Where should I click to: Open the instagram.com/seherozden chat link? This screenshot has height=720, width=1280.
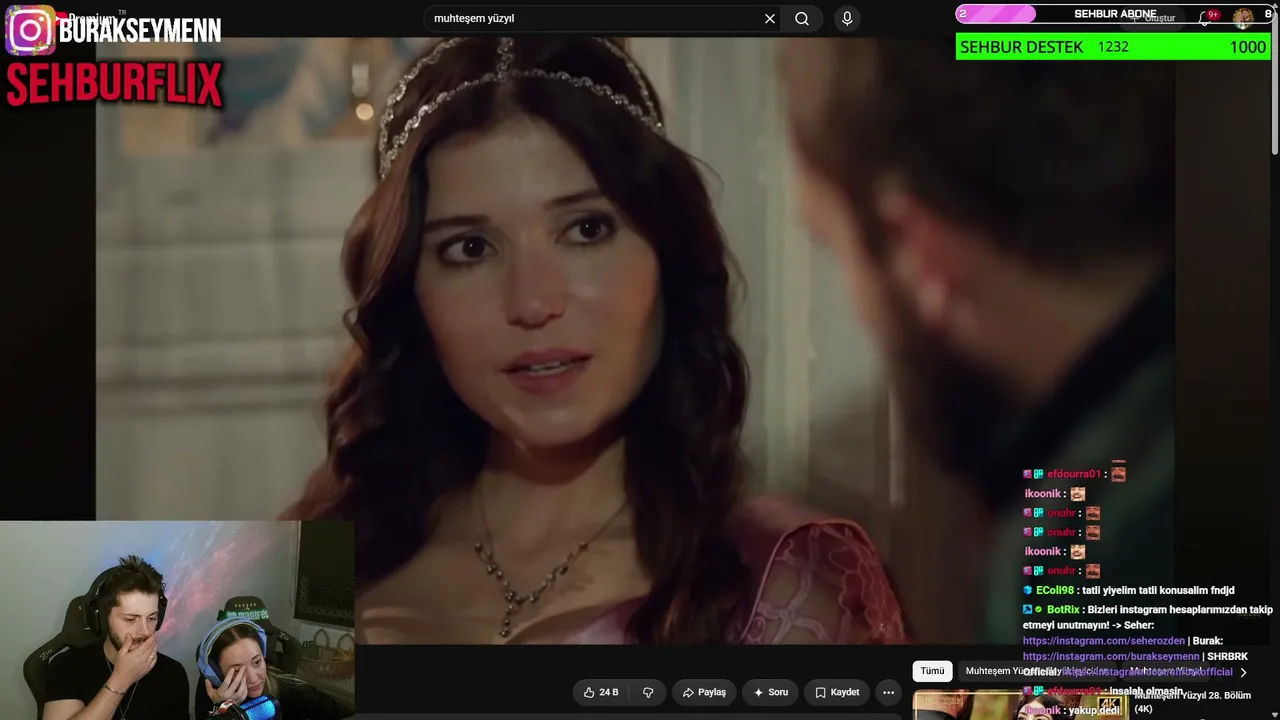click(1104, 641)
